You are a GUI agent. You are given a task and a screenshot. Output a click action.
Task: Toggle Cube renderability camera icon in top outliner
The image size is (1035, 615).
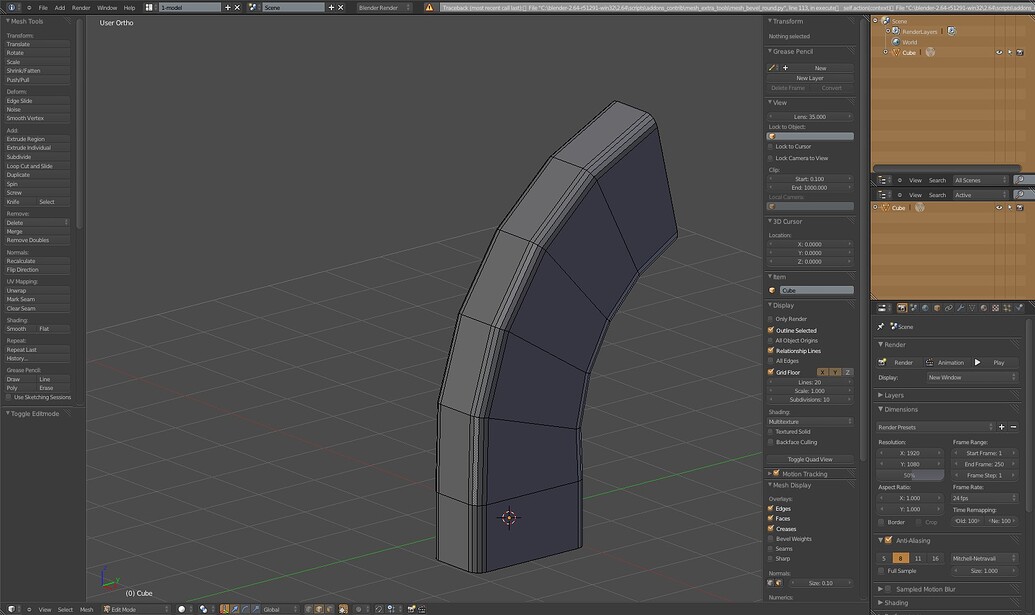(1019, 53)
